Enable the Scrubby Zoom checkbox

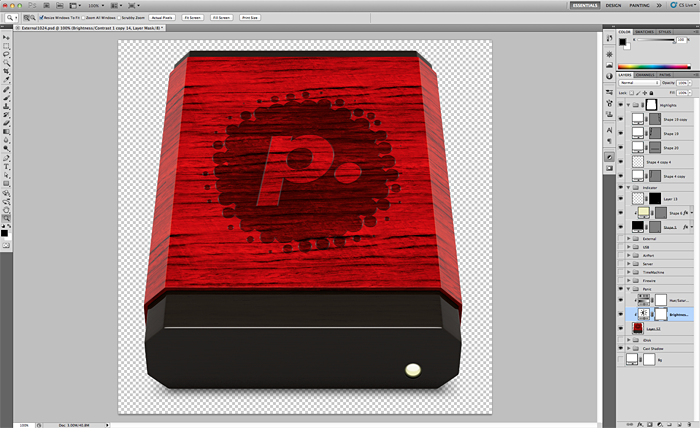click(x=119, y=18)
